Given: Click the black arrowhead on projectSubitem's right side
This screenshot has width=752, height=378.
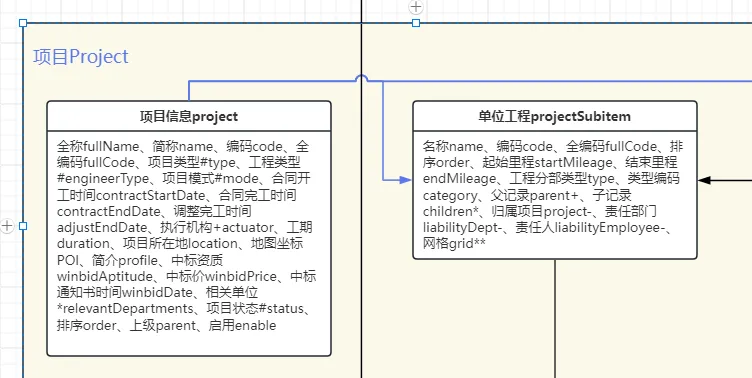Looking at the screenshot, I should (704, 180).
